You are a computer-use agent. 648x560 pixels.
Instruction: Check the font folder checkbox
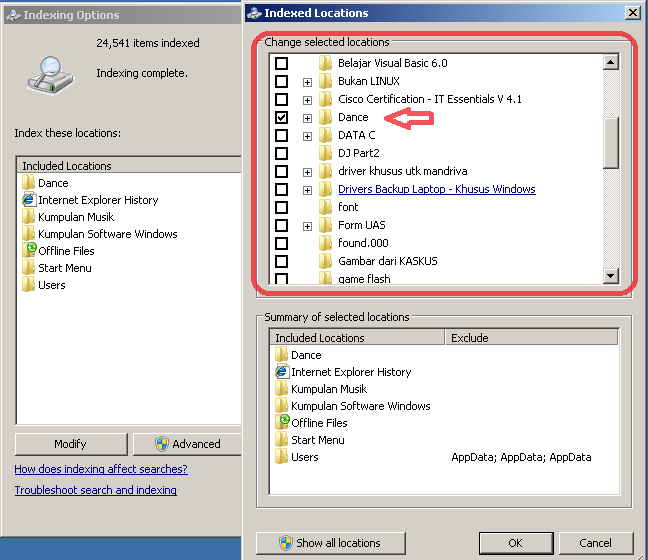point(281,207)
